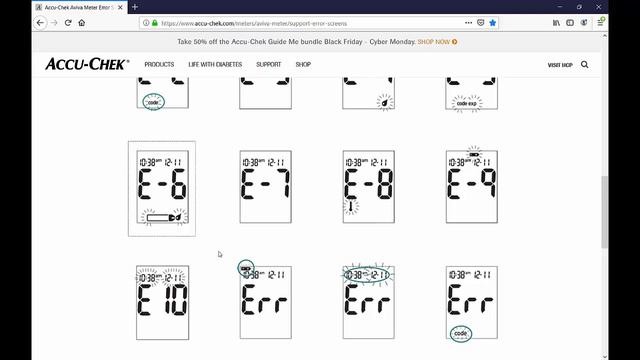Toggle the sidebar view icon
This screenshot has height=360, width=640.
[570, 23]
